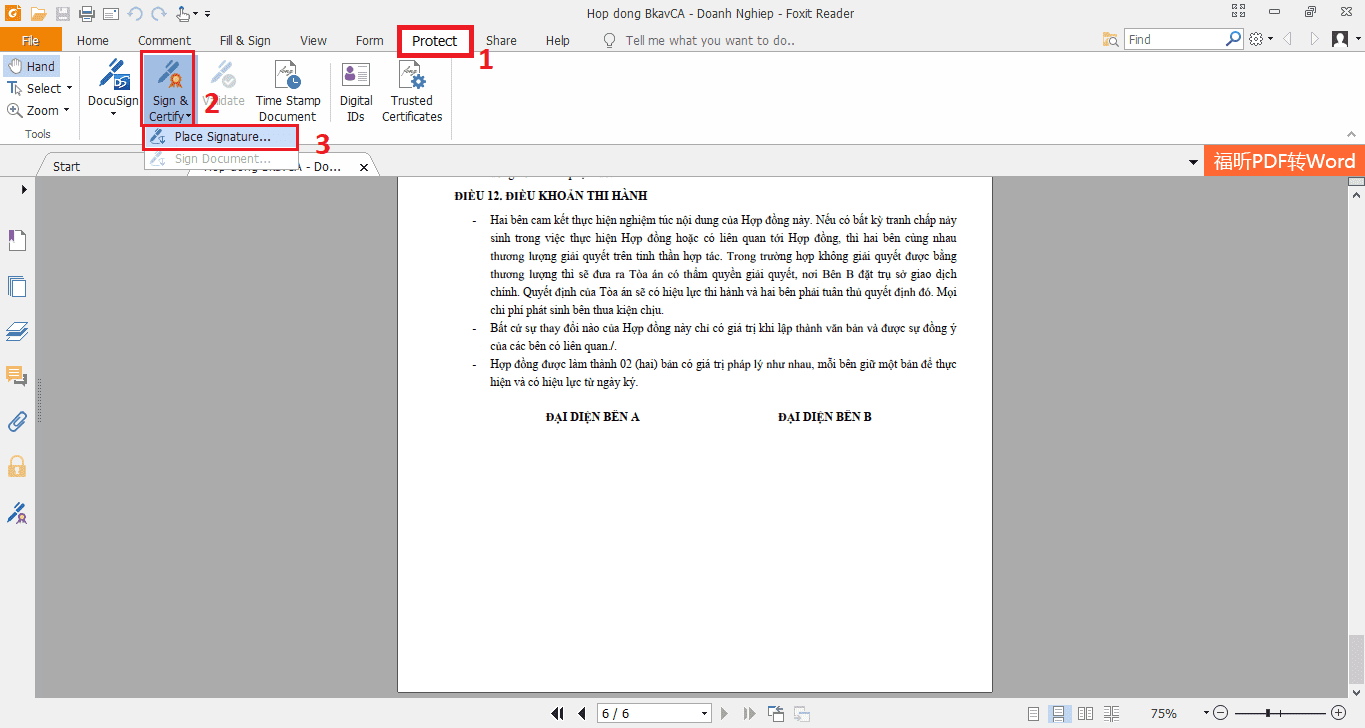Open Time Stamp Document tool
Image resolution: width=1365 pixels, height=728 pixels.
click(287, 90)
